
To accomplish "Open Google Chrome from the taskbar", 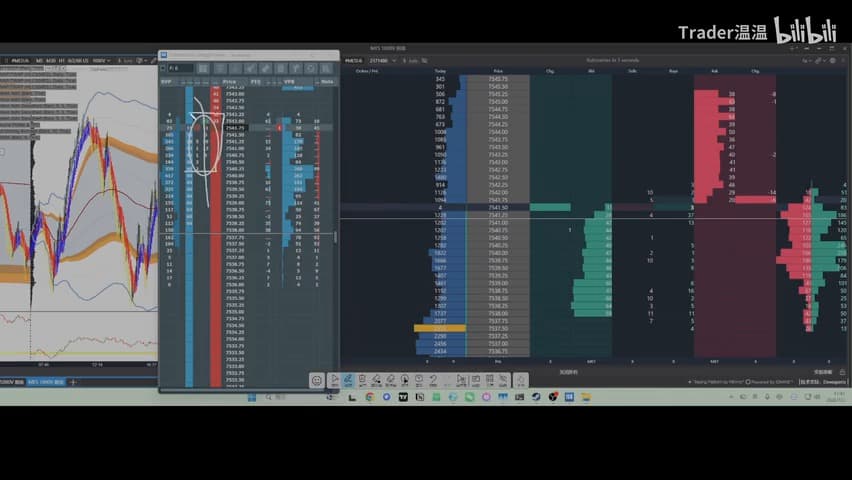I will 370,397.
